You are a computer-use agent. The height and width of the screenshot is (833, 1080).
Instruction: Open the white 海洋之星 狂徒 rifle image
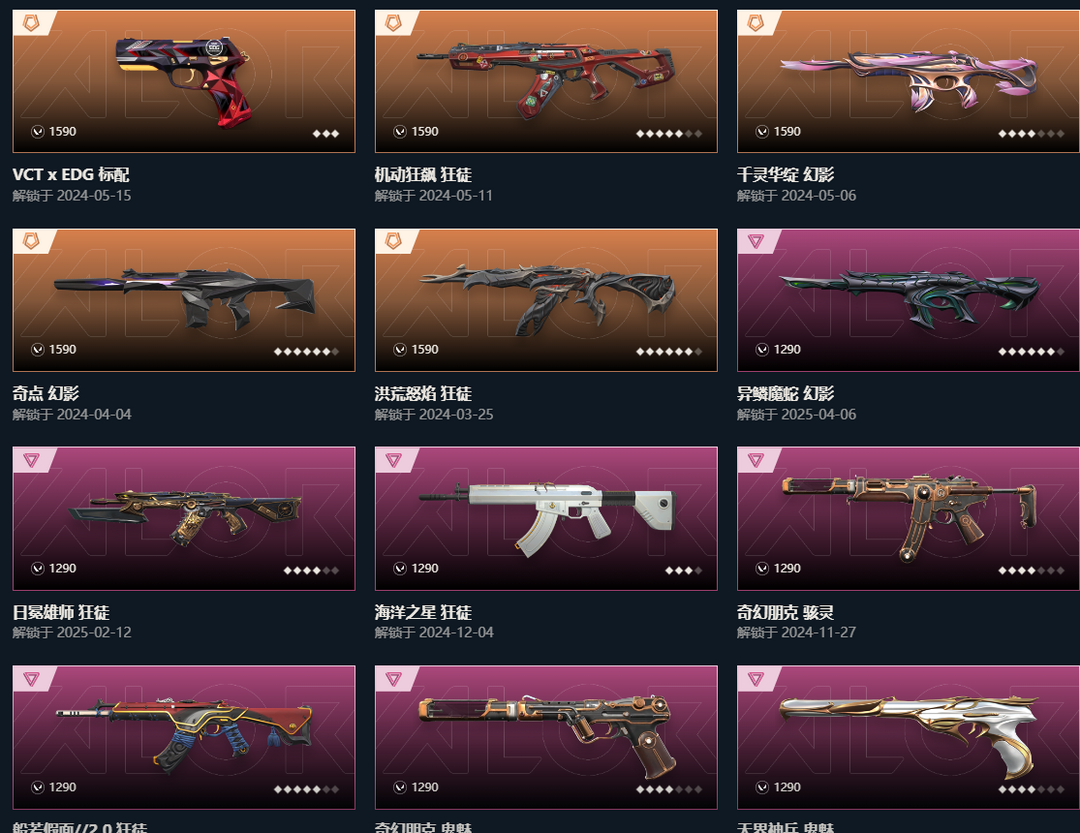point(547,517)
